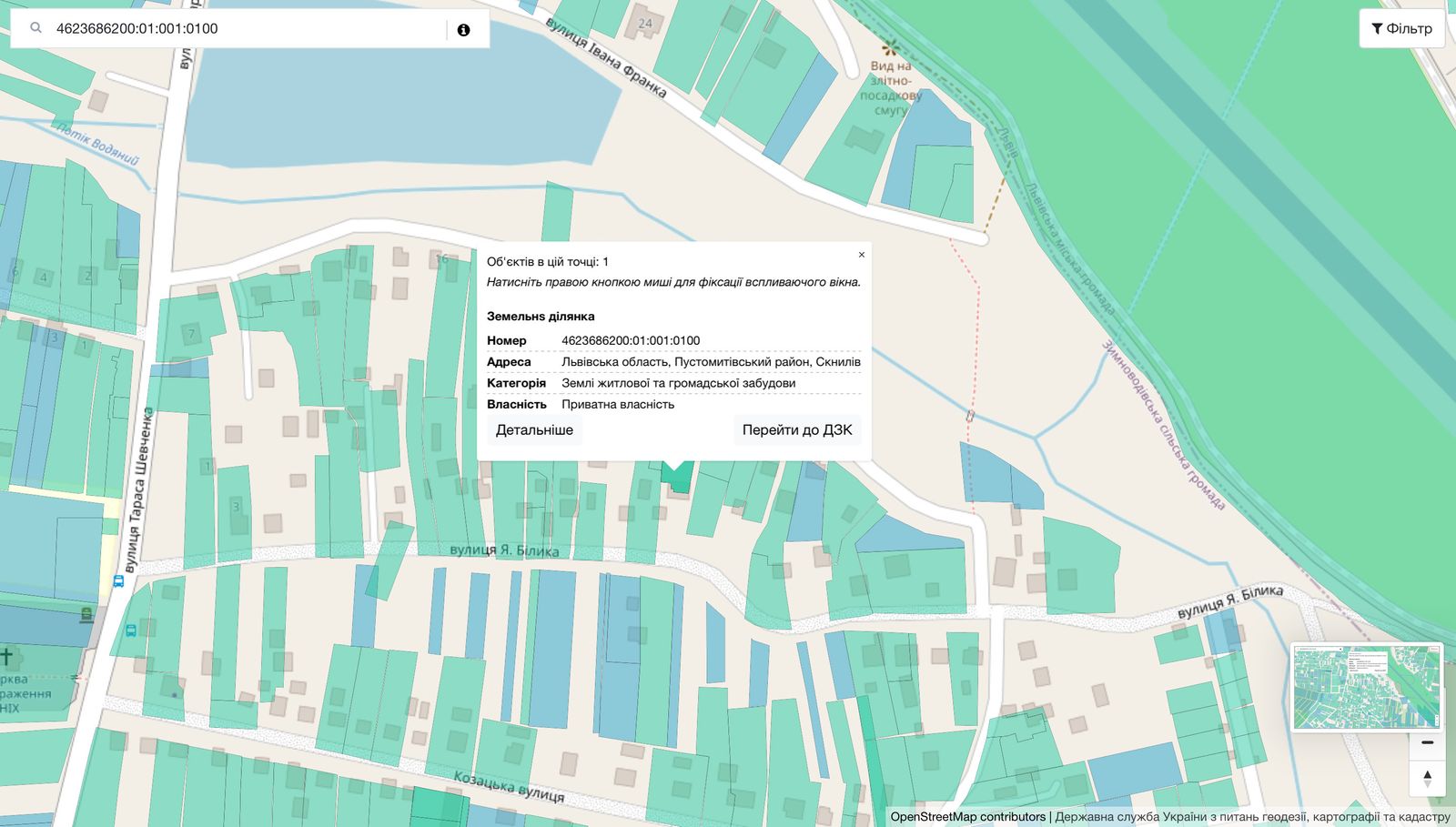Viewport: 1456px width, 827px height.
Task: Click the Державна служба України attribution text
Action: point(1252,816)
